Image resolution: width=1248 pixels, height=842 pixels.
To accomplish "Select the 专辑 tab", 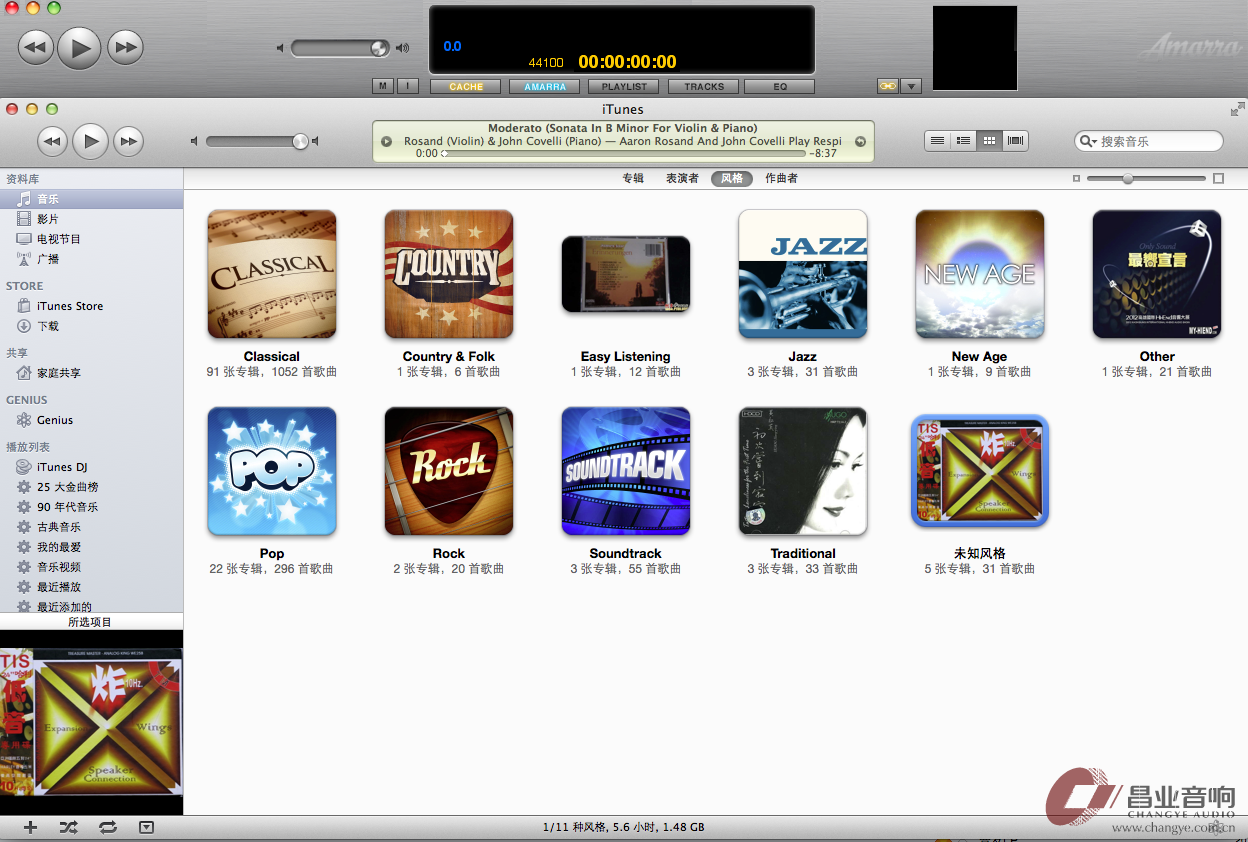I will tap(633, 178).
